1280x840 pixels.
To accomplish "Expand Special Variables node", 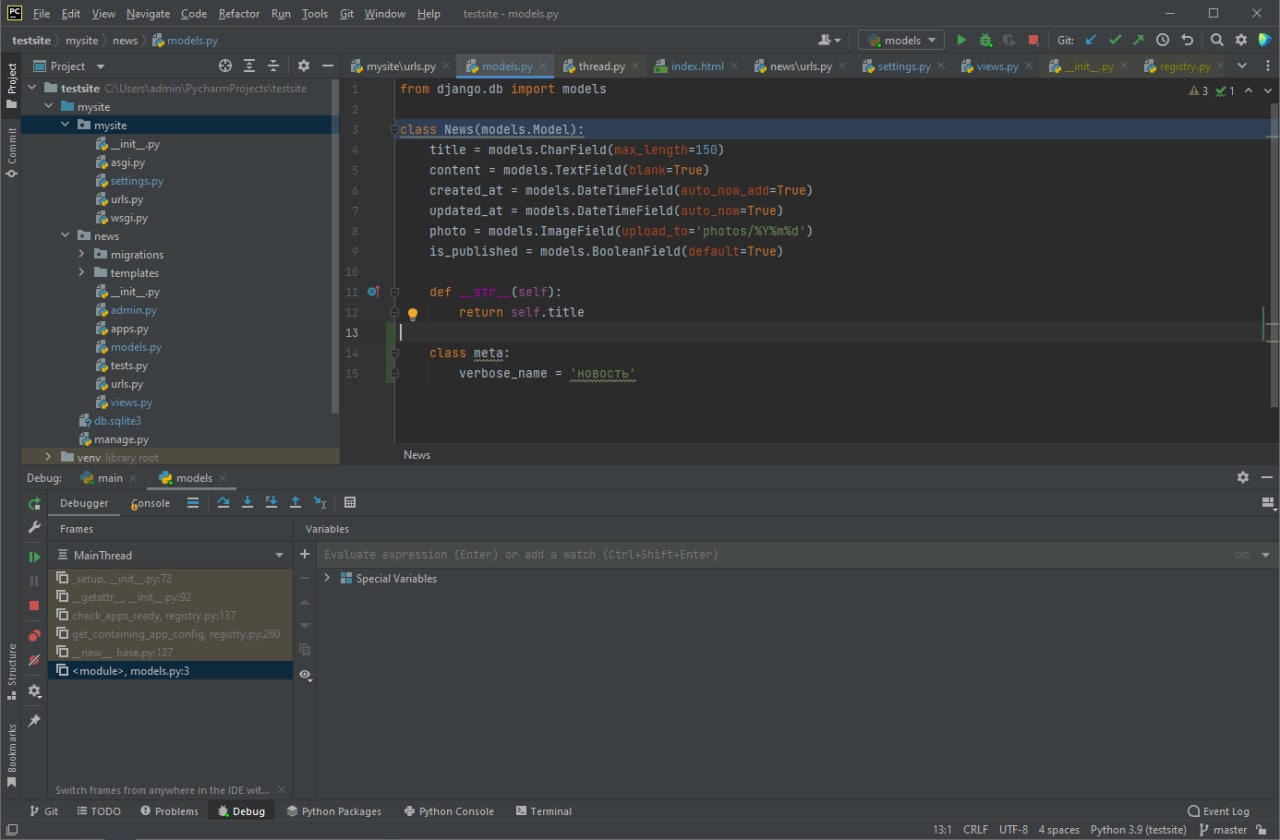I will (x=327, y=579).
